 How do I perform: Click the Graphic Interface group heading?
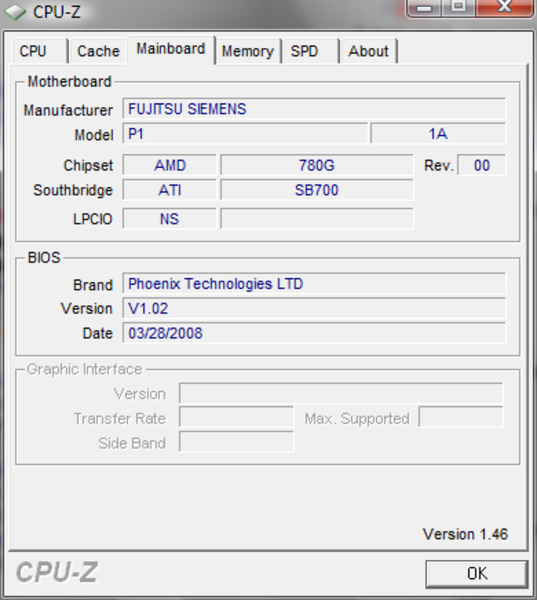(x=85, y=369)
